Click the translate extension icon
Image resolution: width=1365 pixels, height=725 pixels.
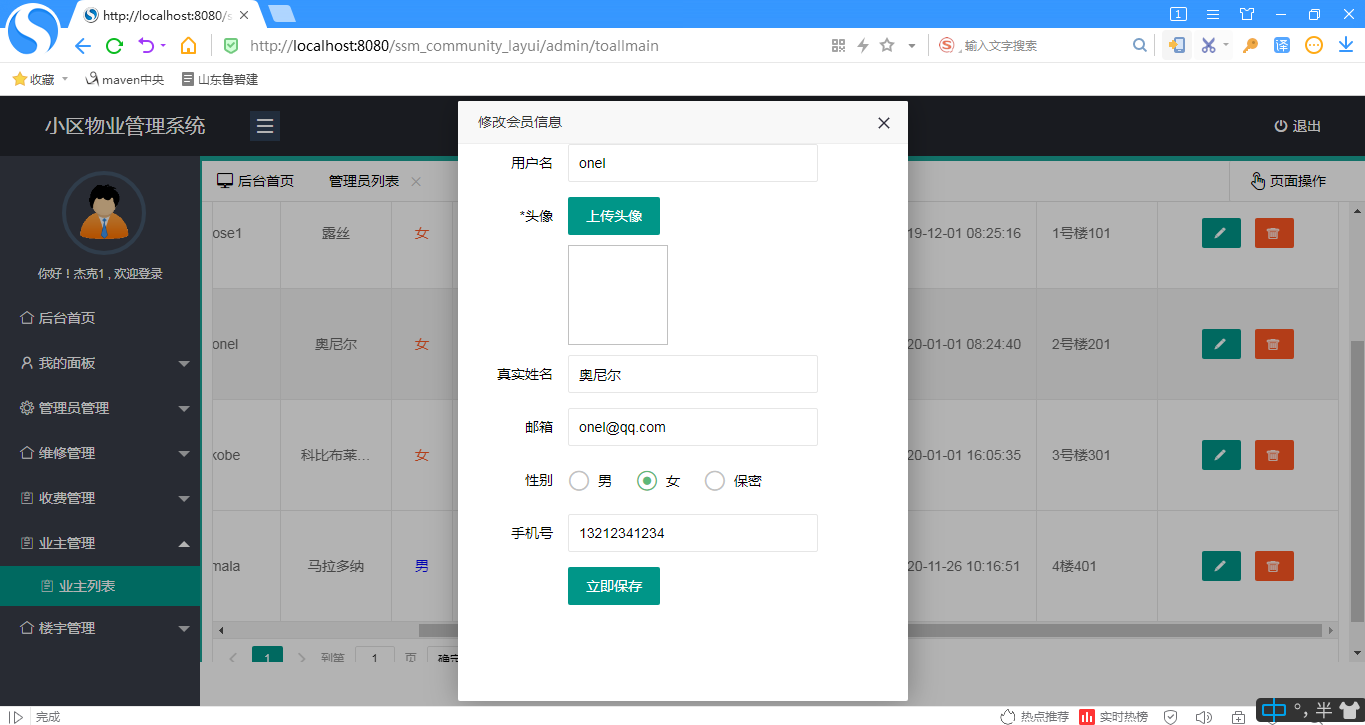pyautogui.click(x=1282, y=45)
